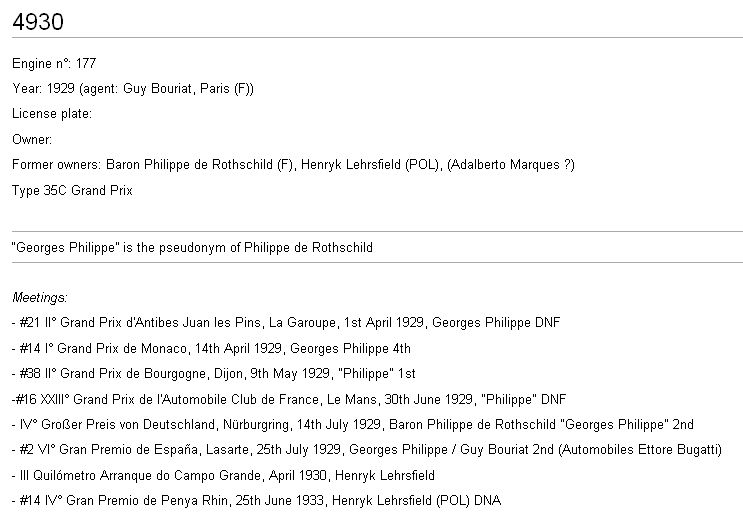Click the 4930 chassis number heading
Viewport: 743px width, 519px height.
(36, 21)
